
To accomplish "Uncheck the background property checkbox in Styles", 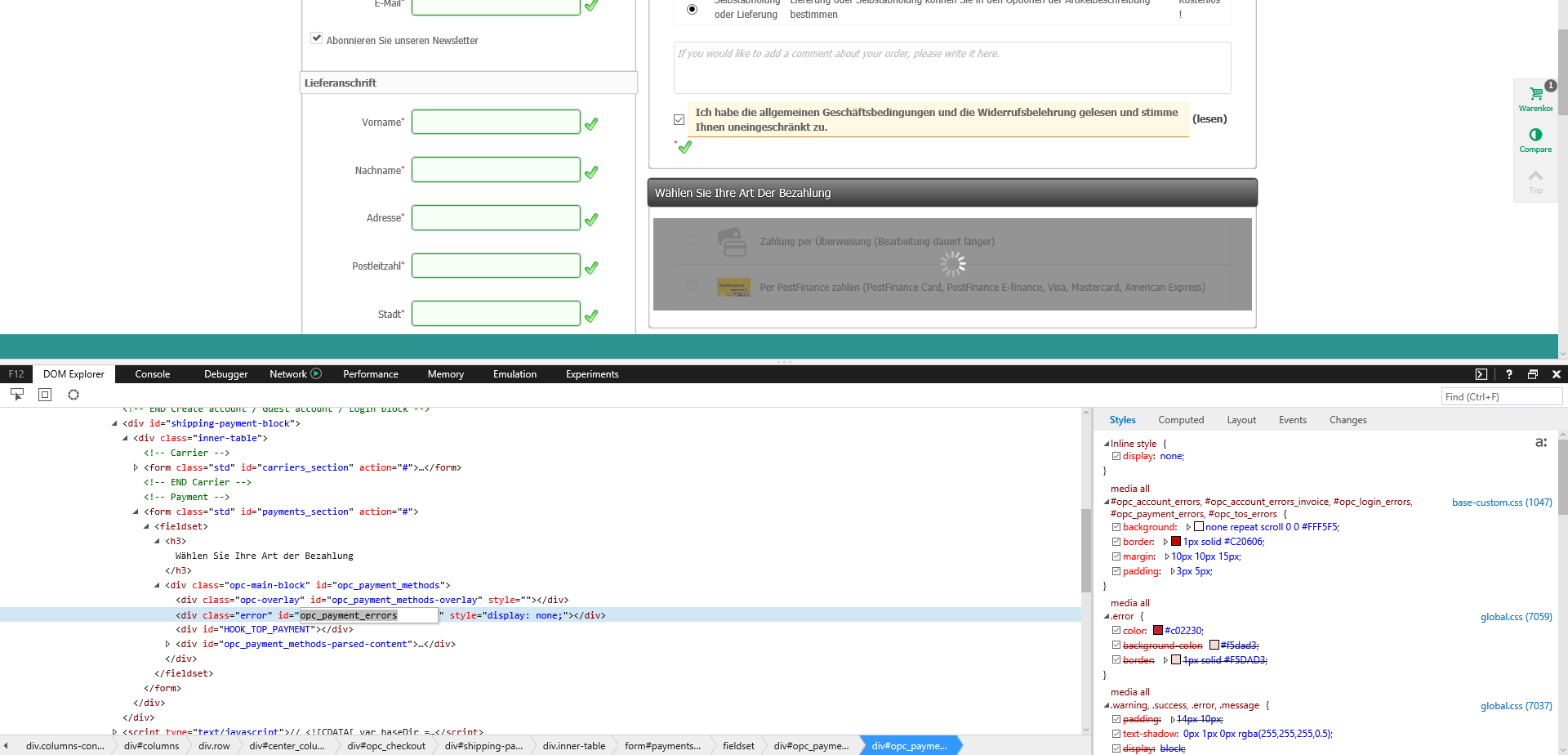I will click(1116, 527).
